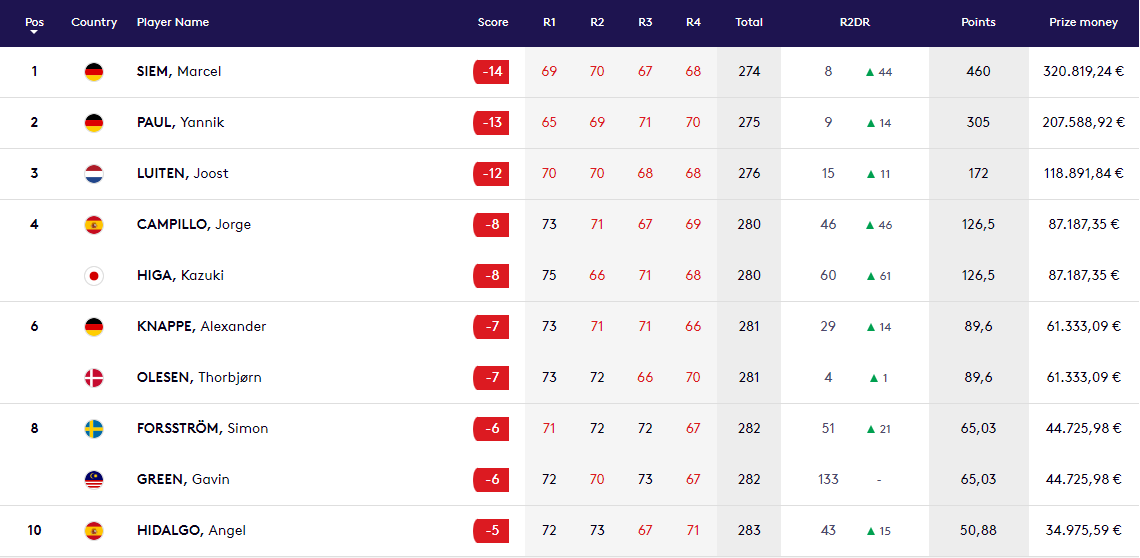The image size is (1140, 558).
Task: Click Marcel Siem's red -14 score badge
Action: 491,72
